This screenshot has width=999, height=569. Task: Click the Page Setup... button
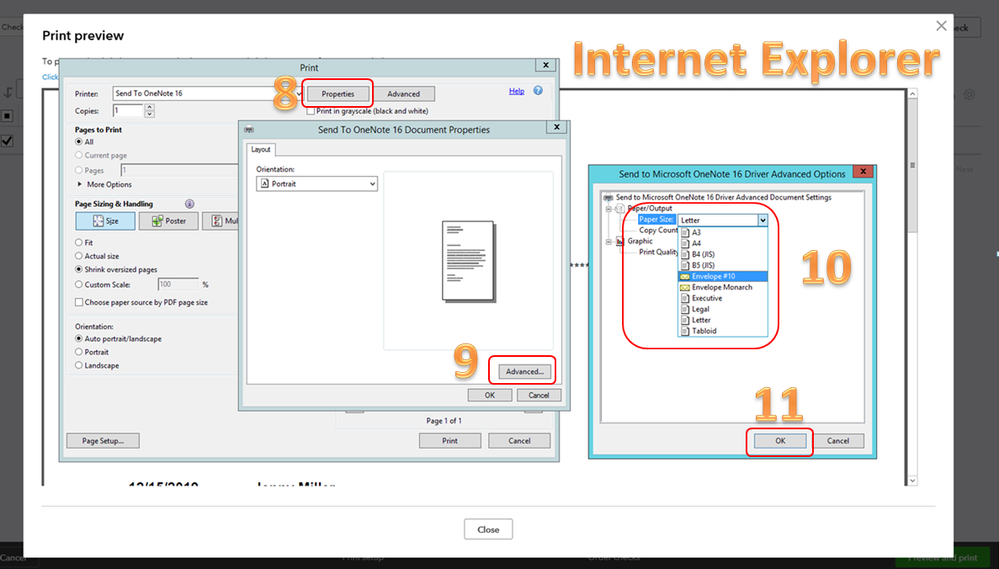pyautogui.click(x=103, y=440)
